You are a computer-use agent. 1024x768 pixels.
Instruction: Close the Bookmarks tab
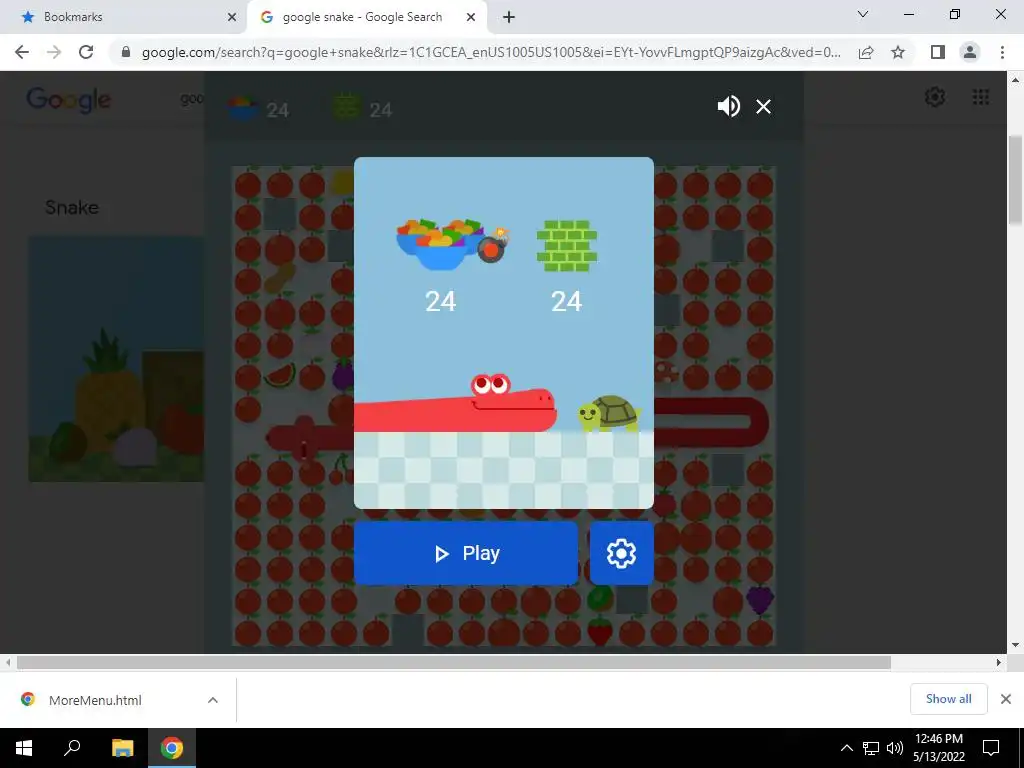pos(231,17)
